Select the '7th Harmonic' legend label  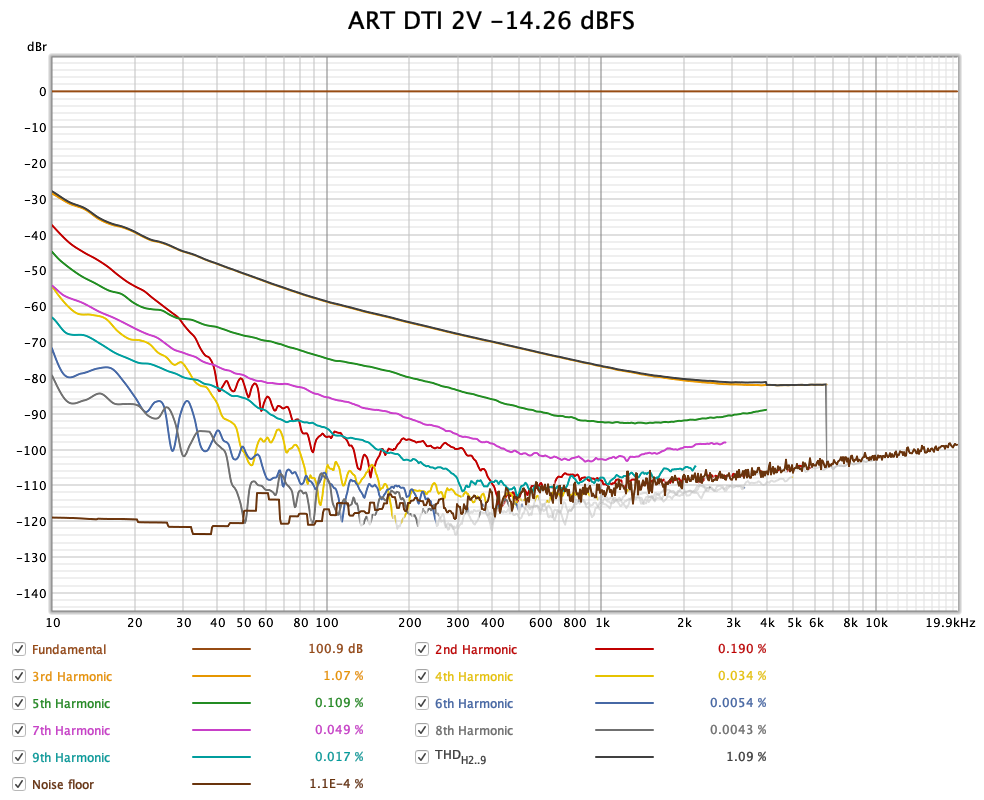pos(71,730)
